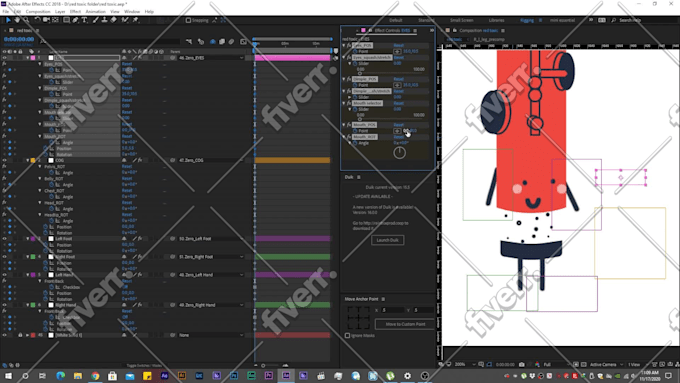Hide the Left Foot layer eye toggle
This screenshot has width=680, height=383.
[x=4, y=239]
